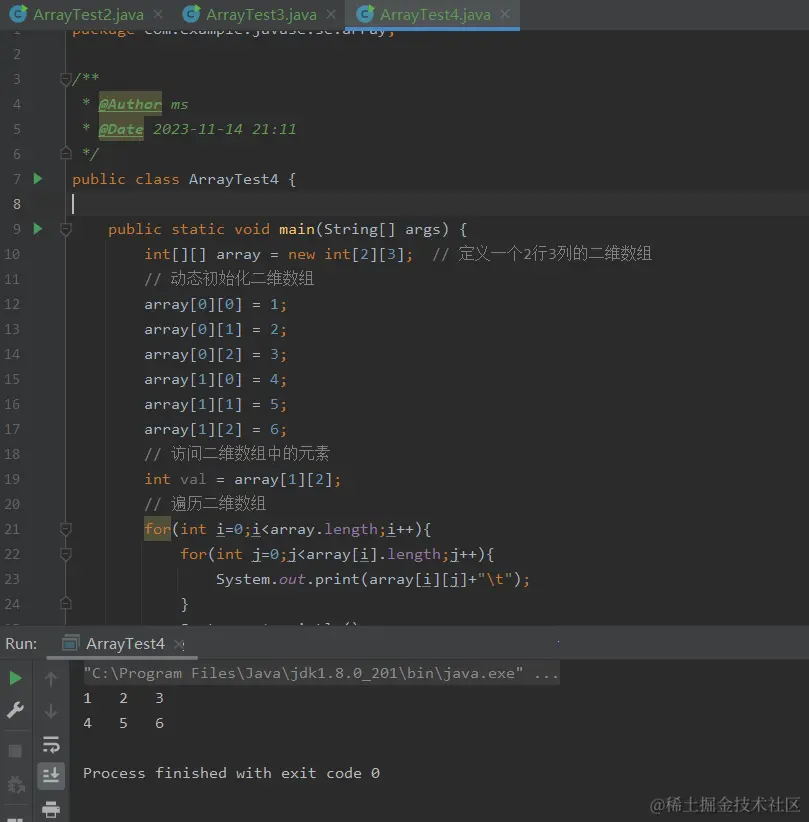Click the variable val on line 19
Viewport: 809px width, 822px height.
click(x=193, y=480)
